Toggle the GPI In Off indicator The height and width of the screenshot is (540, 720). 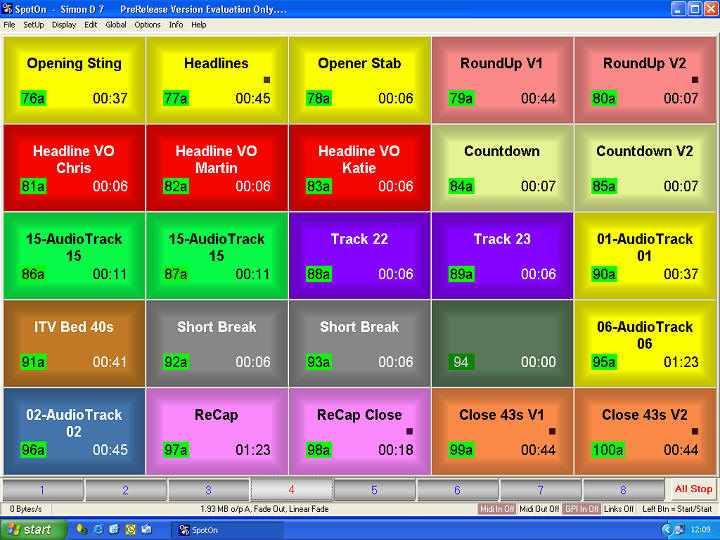581,509
